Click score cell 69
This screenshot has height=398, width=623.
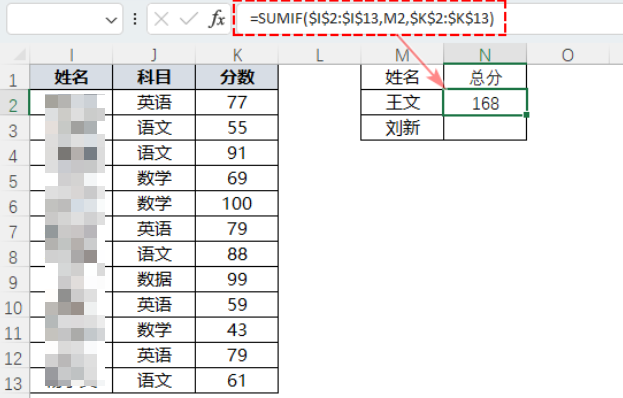coord(237,178)
